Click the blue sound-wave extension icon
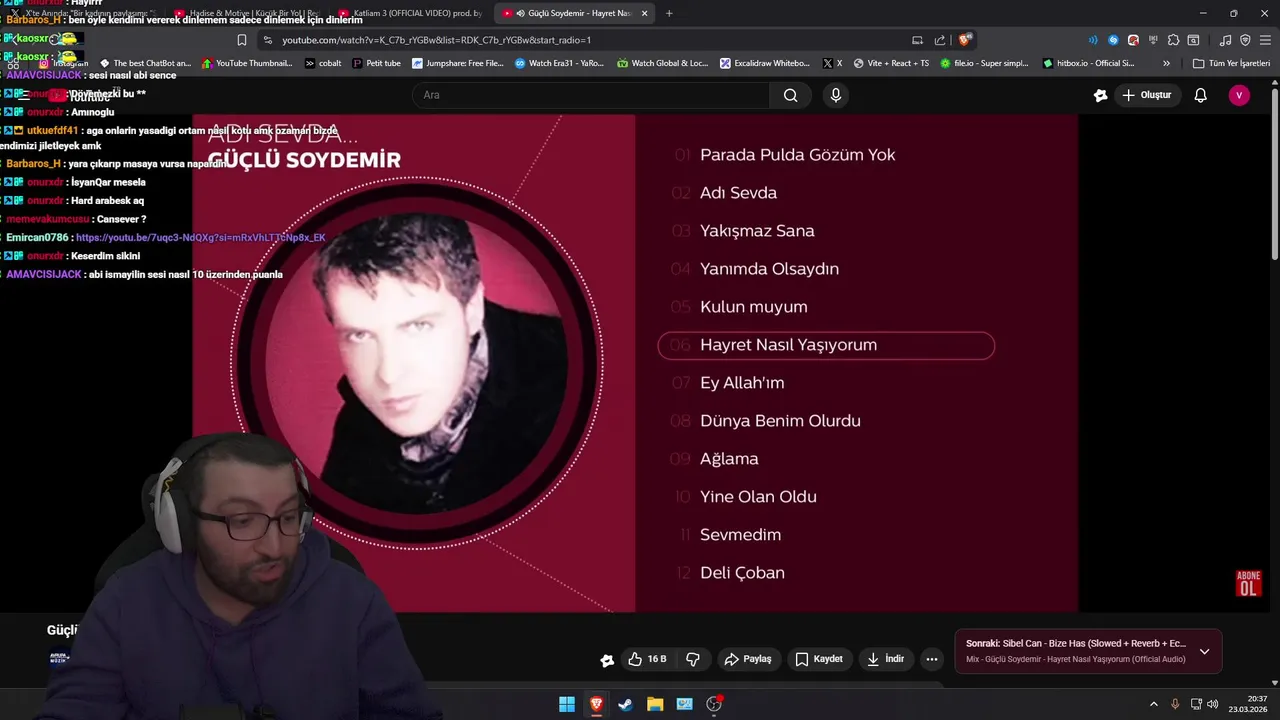This screenshot has height=720, width=1280. point(1093,40)
